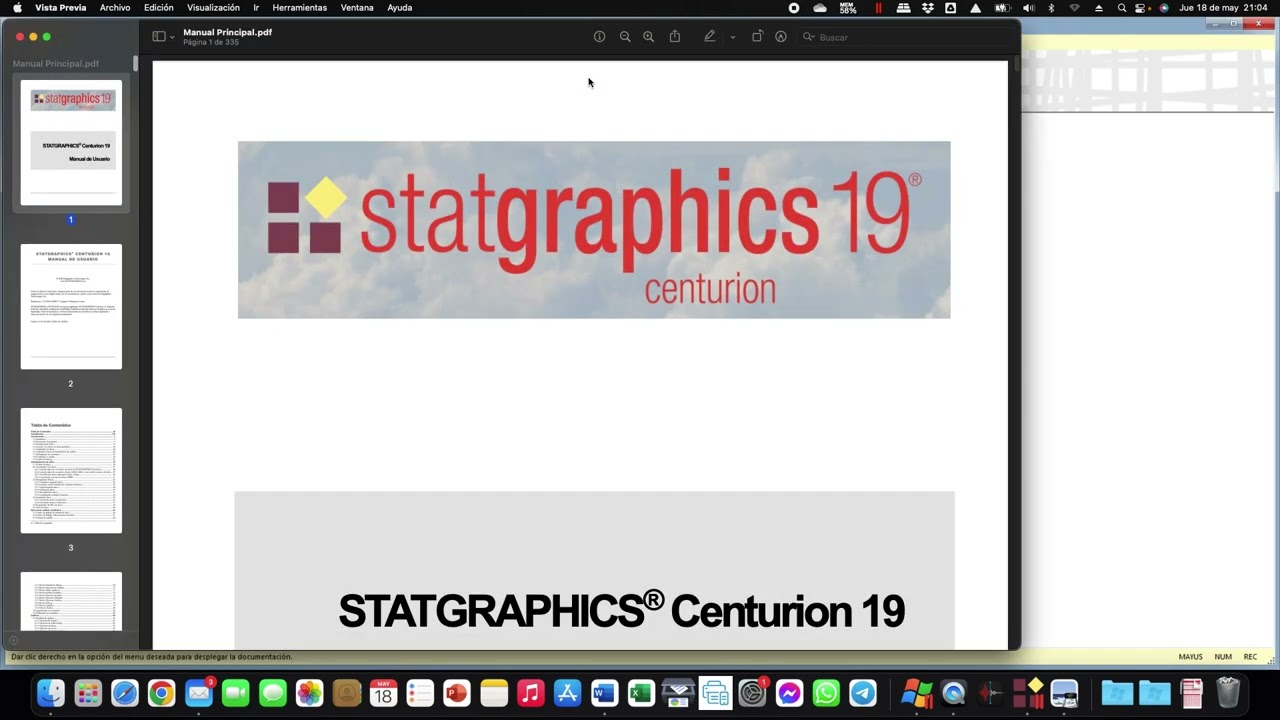Open the Ir menu

coord(256,8)
